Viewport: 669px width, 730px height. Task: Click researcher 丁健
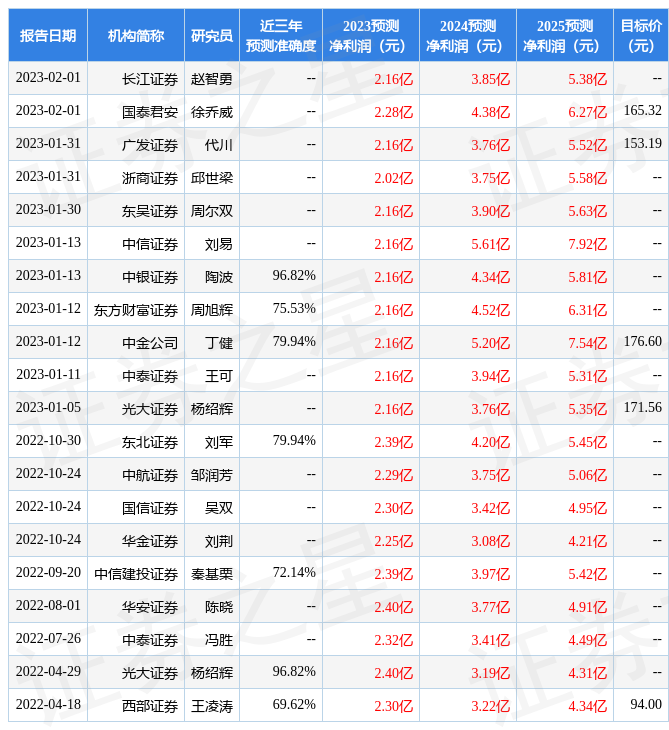219,344
